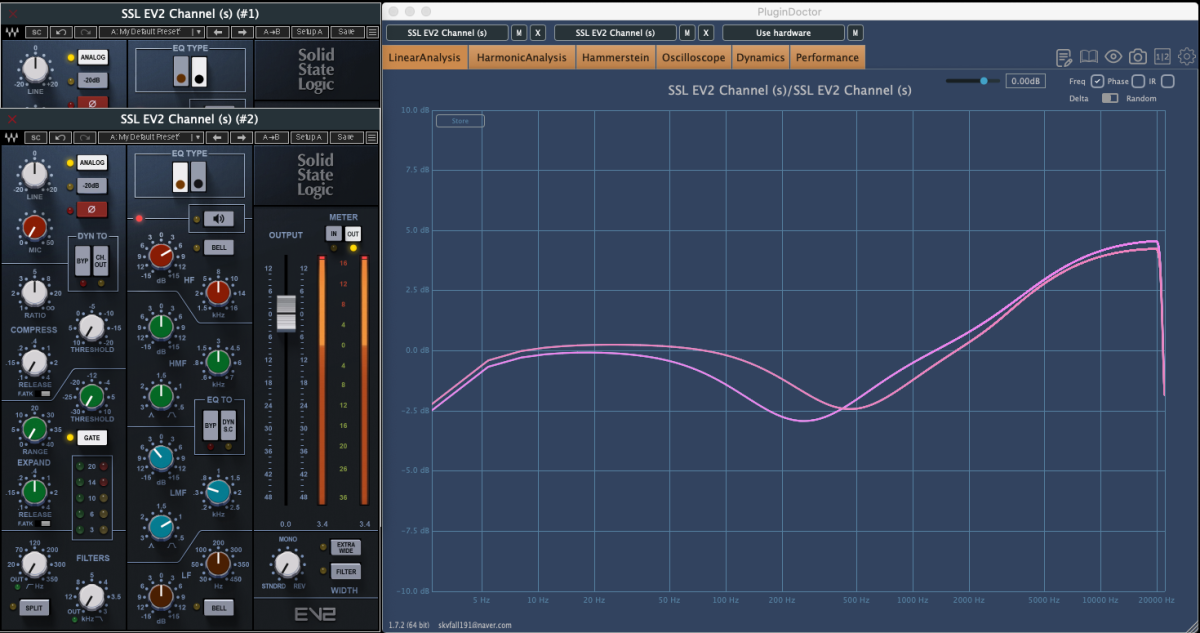Click Save button in SSL EV2 #2
1200x633 pixels.
coord(347,136)
